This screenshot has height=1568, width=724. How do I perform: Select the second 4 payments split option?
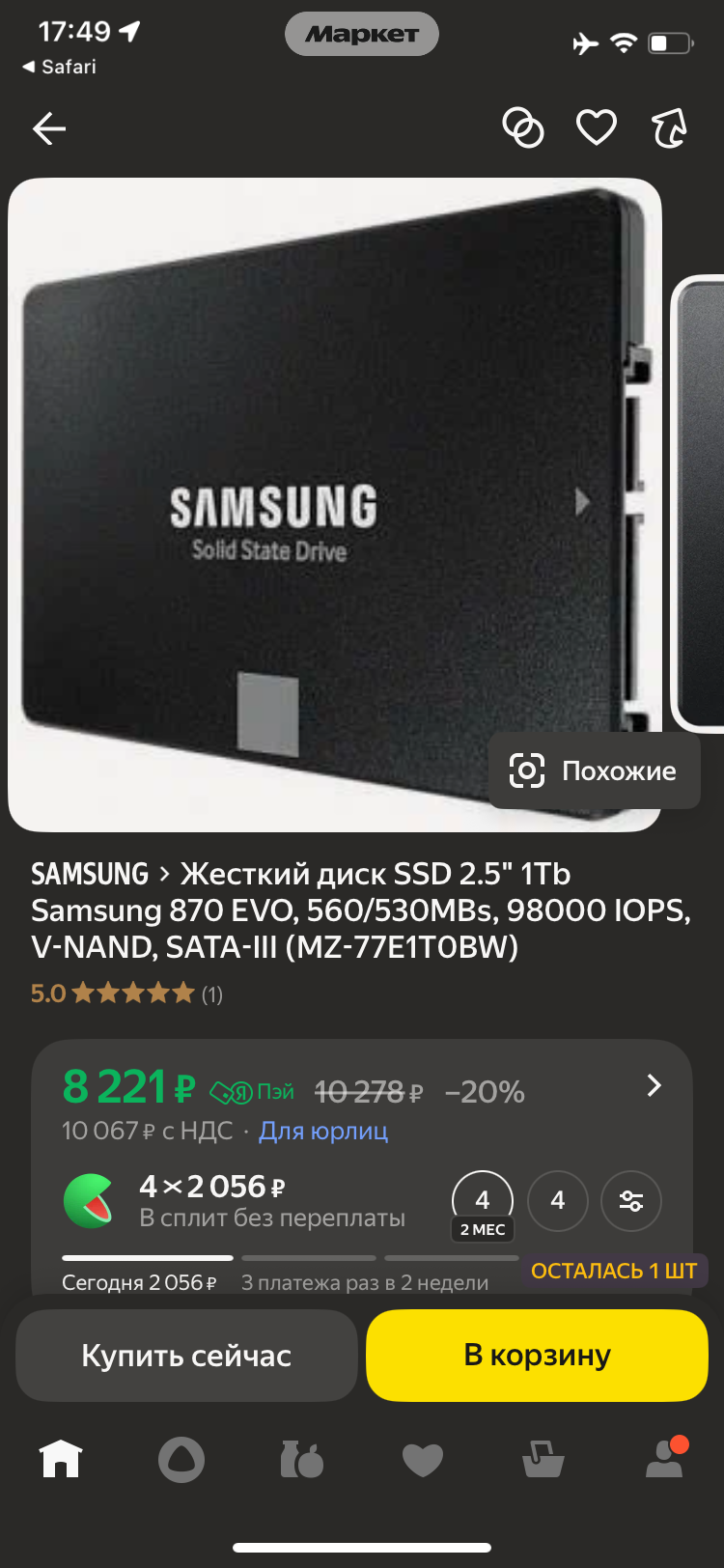click(x=558, y=1201)
